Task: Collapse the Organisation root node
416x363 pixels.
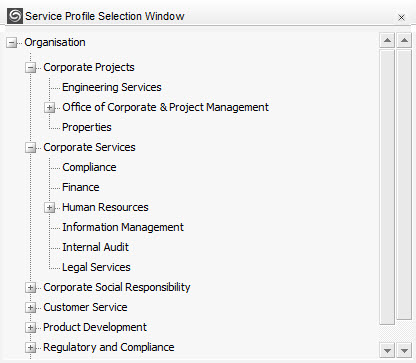Action: tap(11, 43)
